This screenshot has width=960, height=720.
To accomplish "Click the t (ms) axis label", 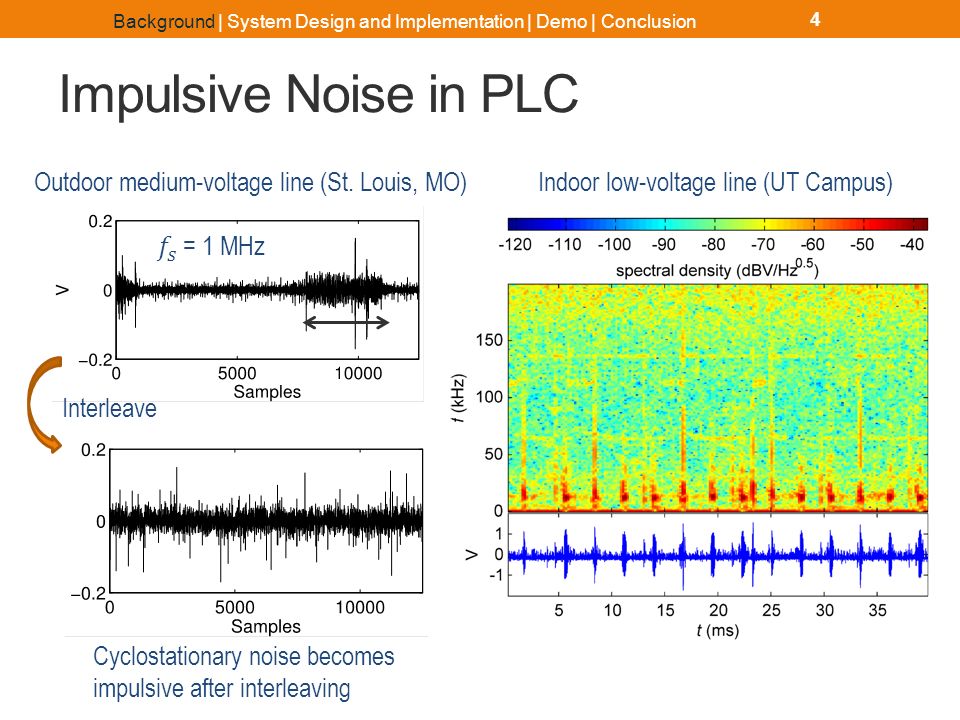I will [718, 630].
